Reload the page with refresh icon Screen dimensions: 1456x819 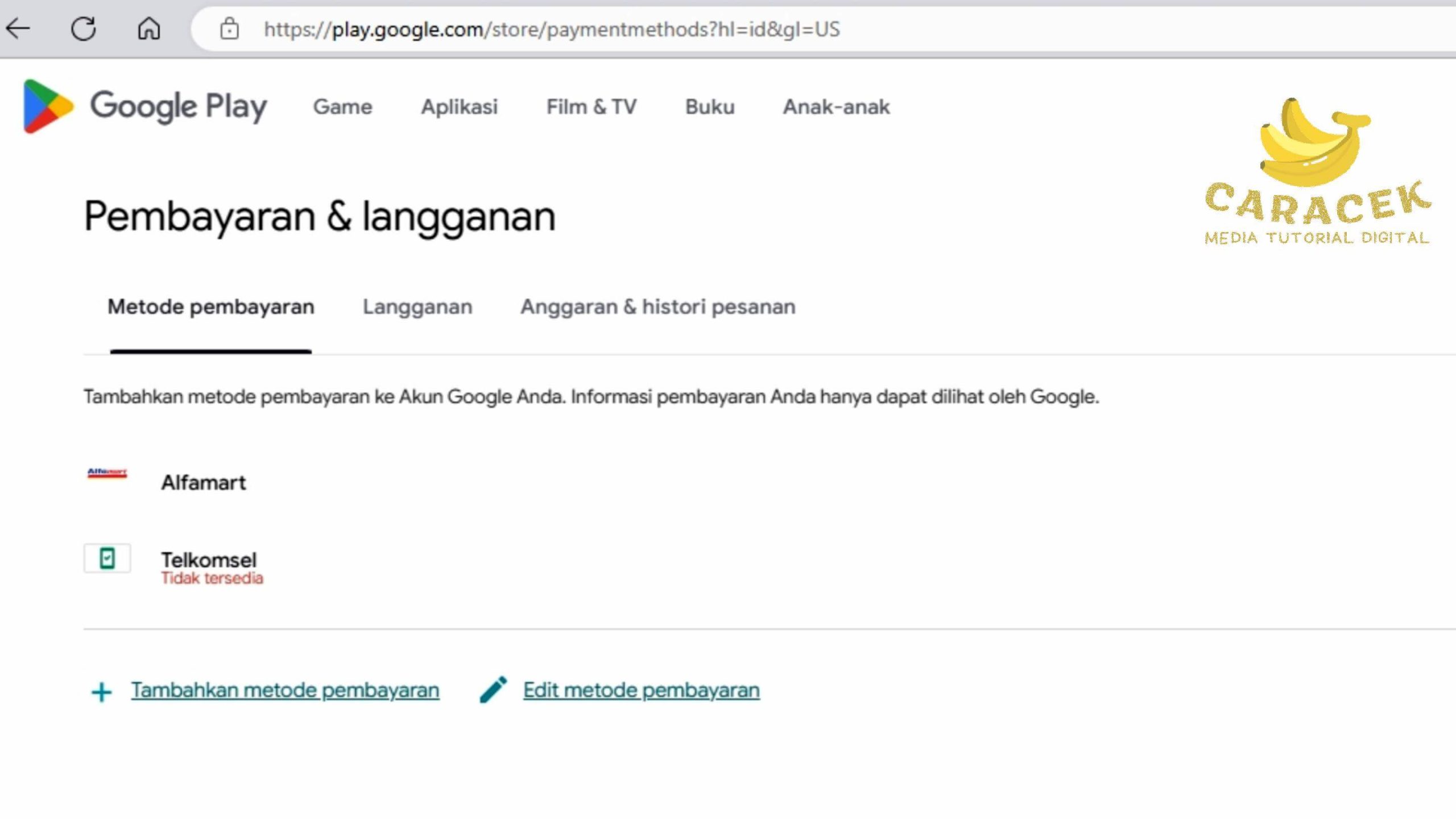[x=83, y=28]
